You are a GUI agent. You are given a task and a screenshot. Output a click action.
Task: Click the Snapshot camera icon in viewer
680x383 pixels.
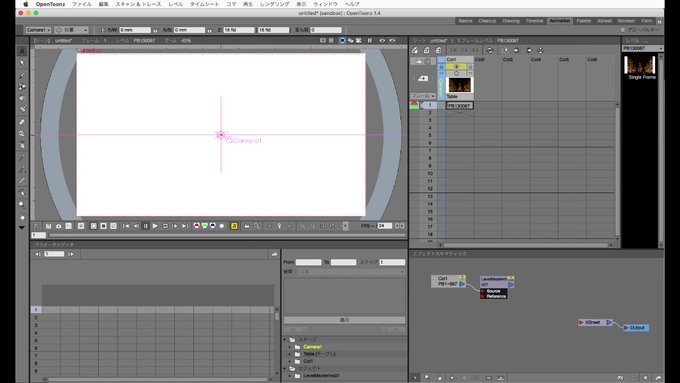(59, 226)
